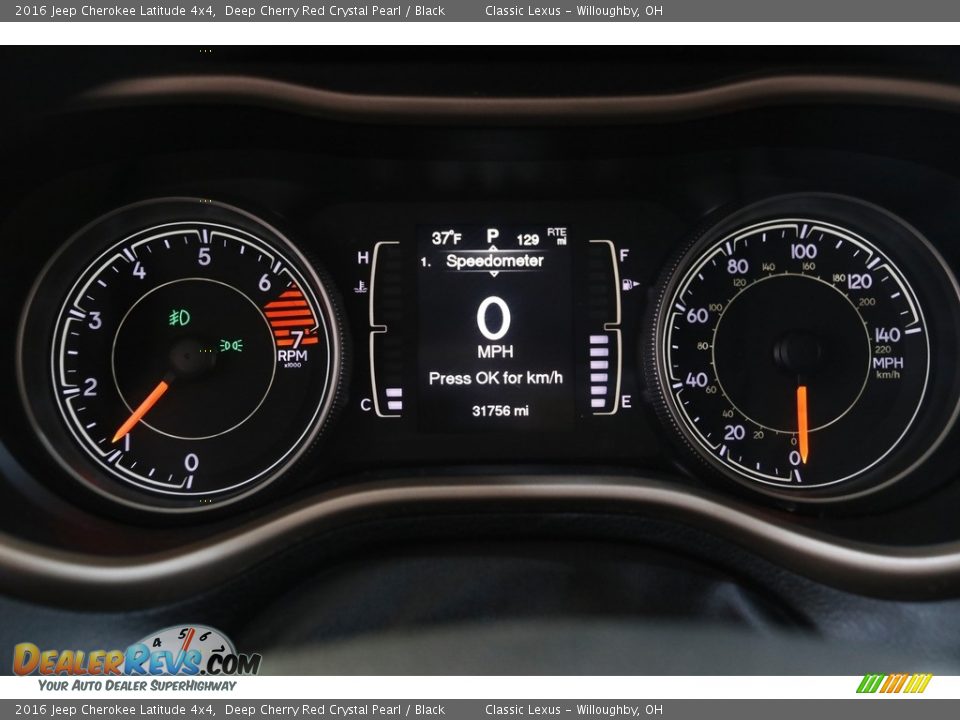This screenshot has height=720, width=960.
Task: Click the green-orange-yellow striped logo
Action: pos(894,683)
